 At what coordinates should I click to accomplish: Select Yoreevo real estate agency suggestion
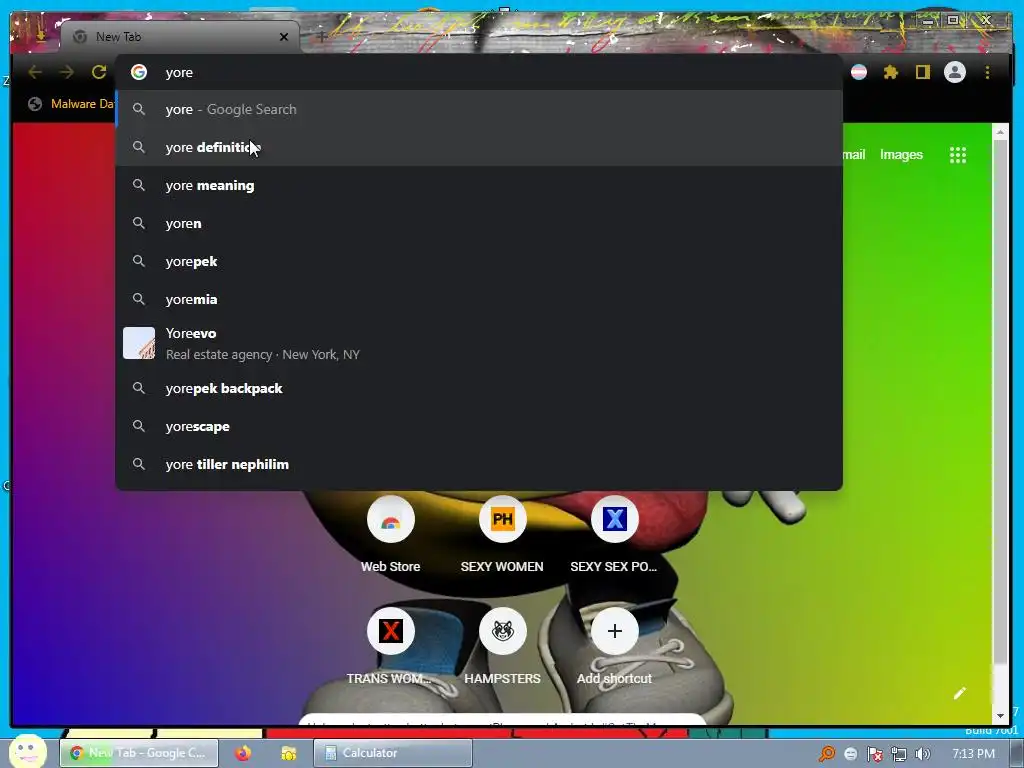click(x=479, y=344)
